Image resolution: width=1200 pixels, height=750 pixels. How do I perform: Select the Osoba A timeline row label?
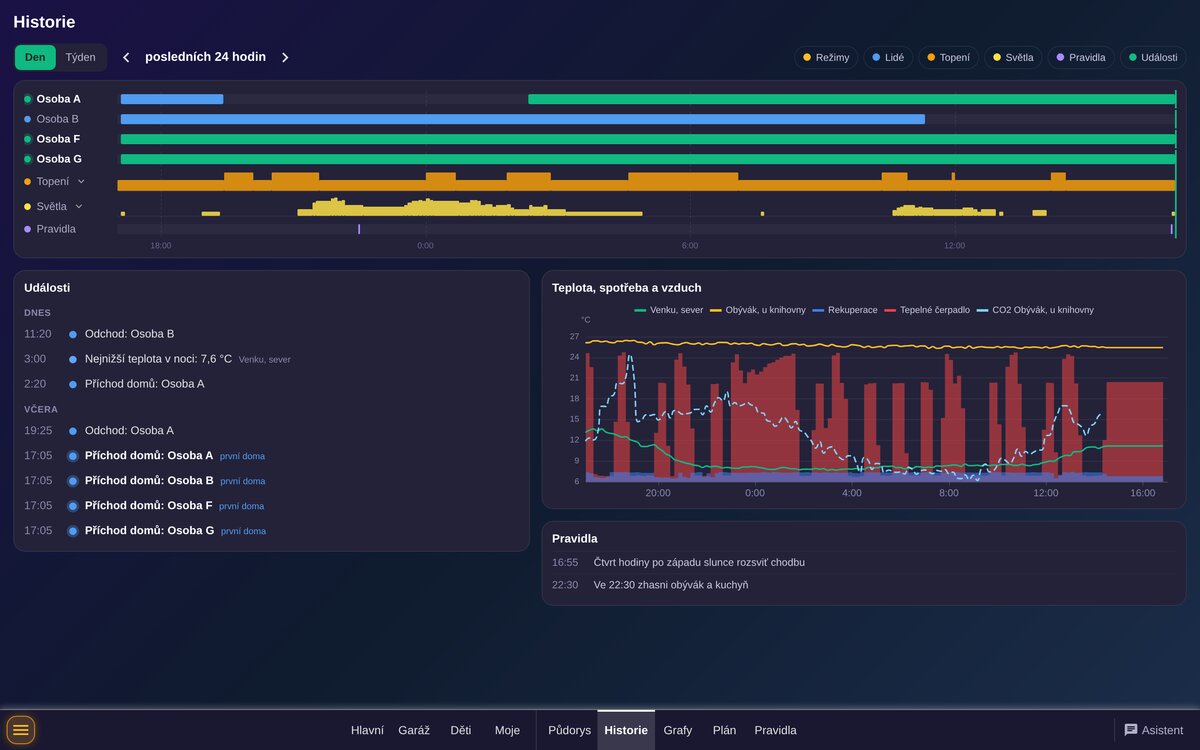tap(58, 99)
